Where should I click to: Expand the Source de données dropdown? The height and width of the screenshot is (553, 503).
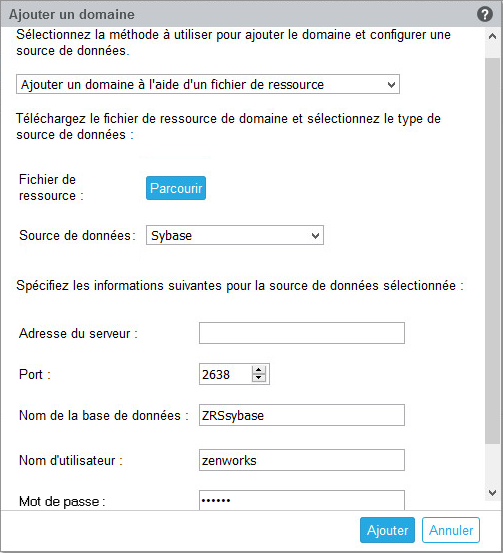(x=235, y=235)
